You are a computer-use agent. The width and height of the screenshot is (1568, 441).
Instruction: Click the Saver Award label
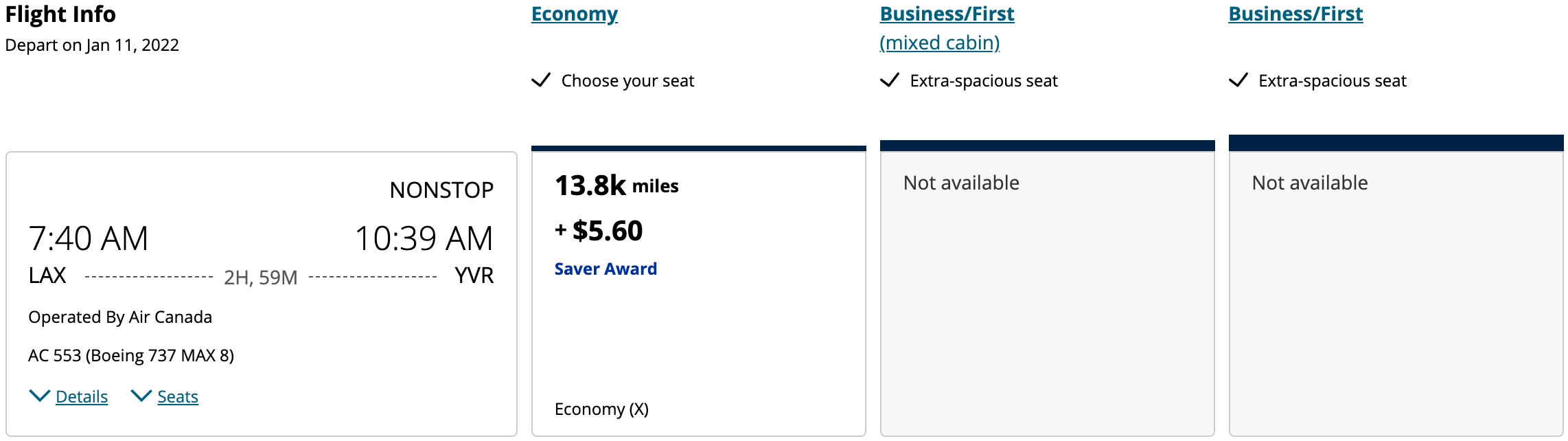coord(606,269)
